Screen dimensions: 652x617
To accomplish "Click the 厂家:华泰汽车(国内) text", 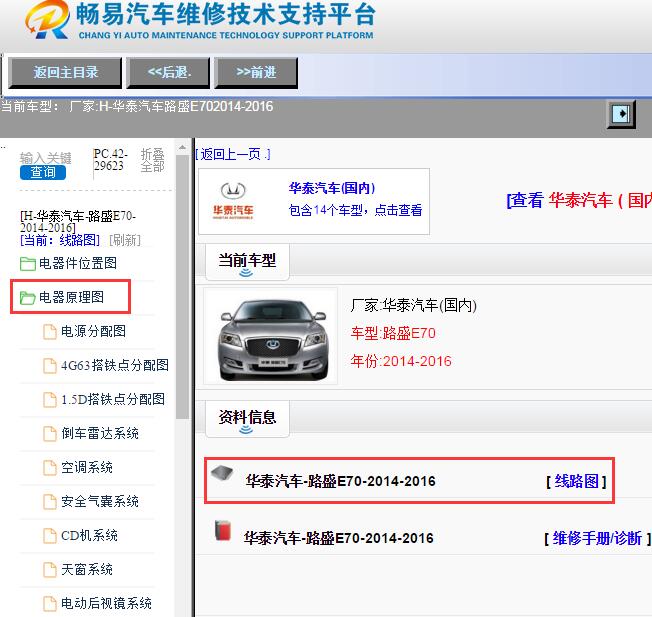I will pyautogui.click(x=413, y=306).
